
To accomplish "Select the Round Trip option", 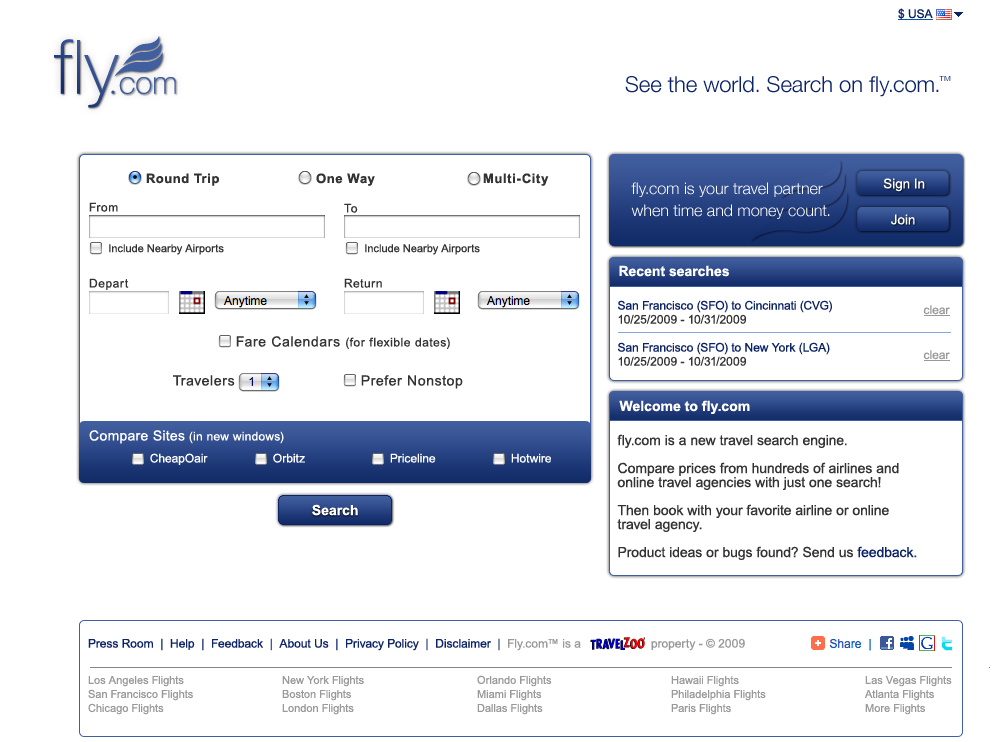I will click(135, 178).
